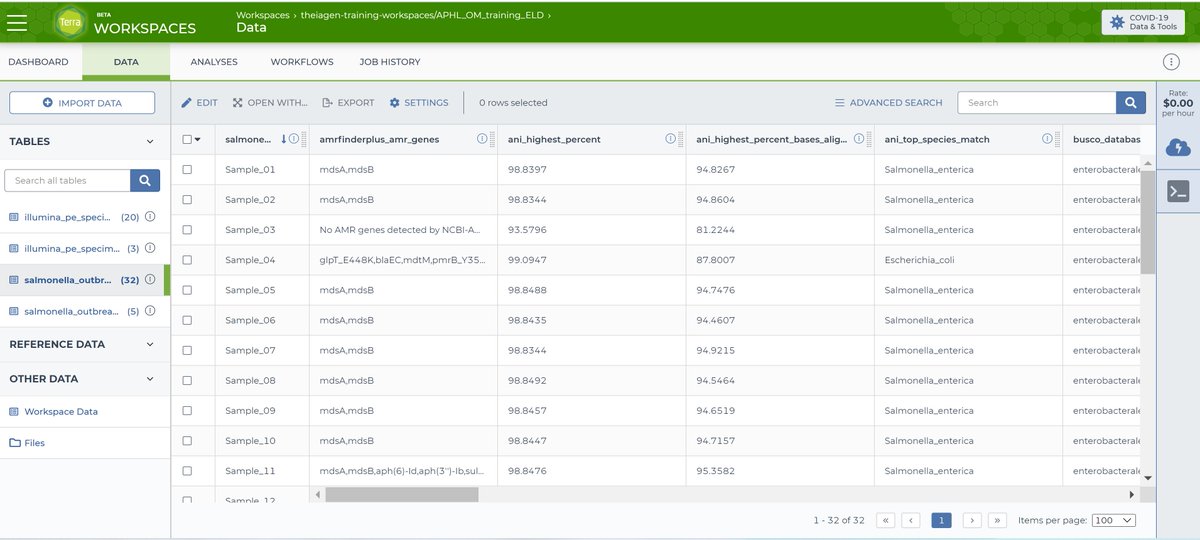Click info icon for salmonella_outbr (32) table
Viewport: 1200px width, 540px height.
tap(150, 279)
